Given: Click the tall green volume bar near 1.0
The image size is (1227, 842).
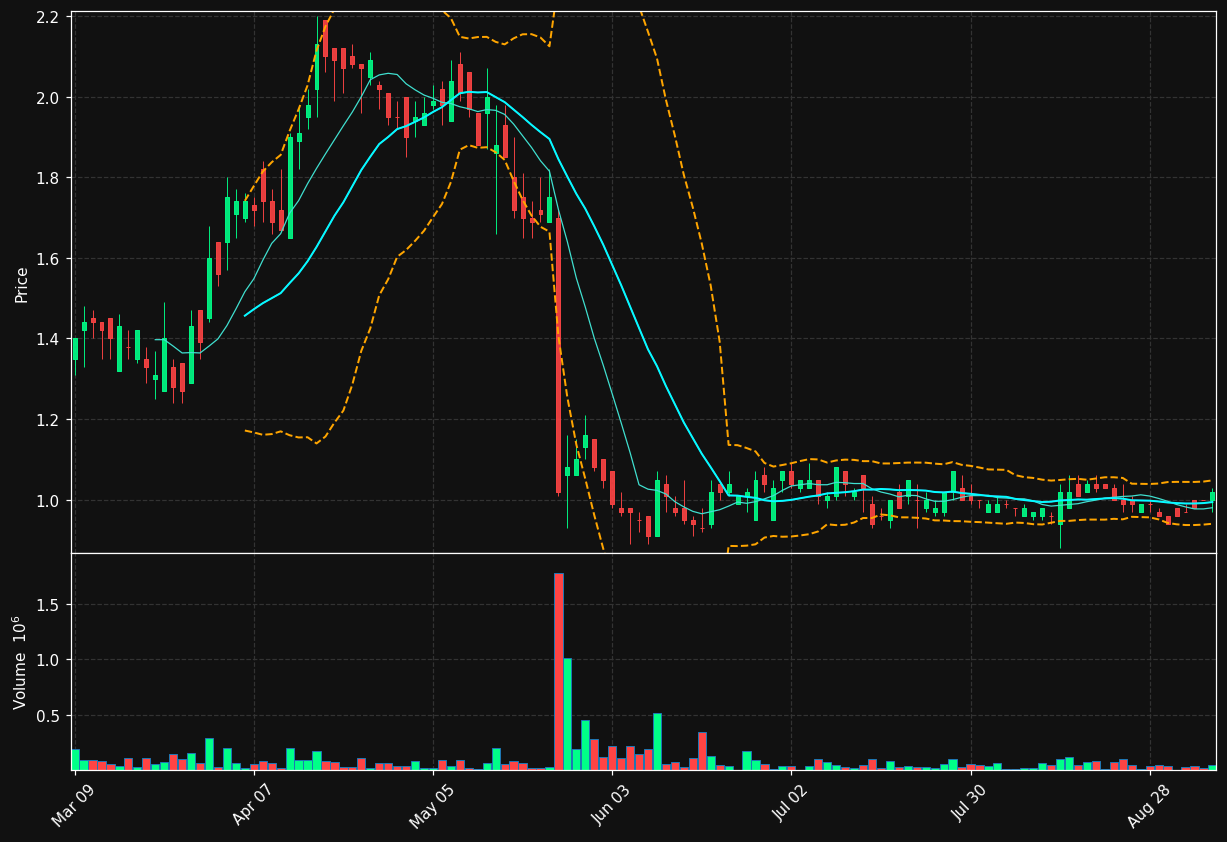Looking at the screenshot, I should coord(568,714).
